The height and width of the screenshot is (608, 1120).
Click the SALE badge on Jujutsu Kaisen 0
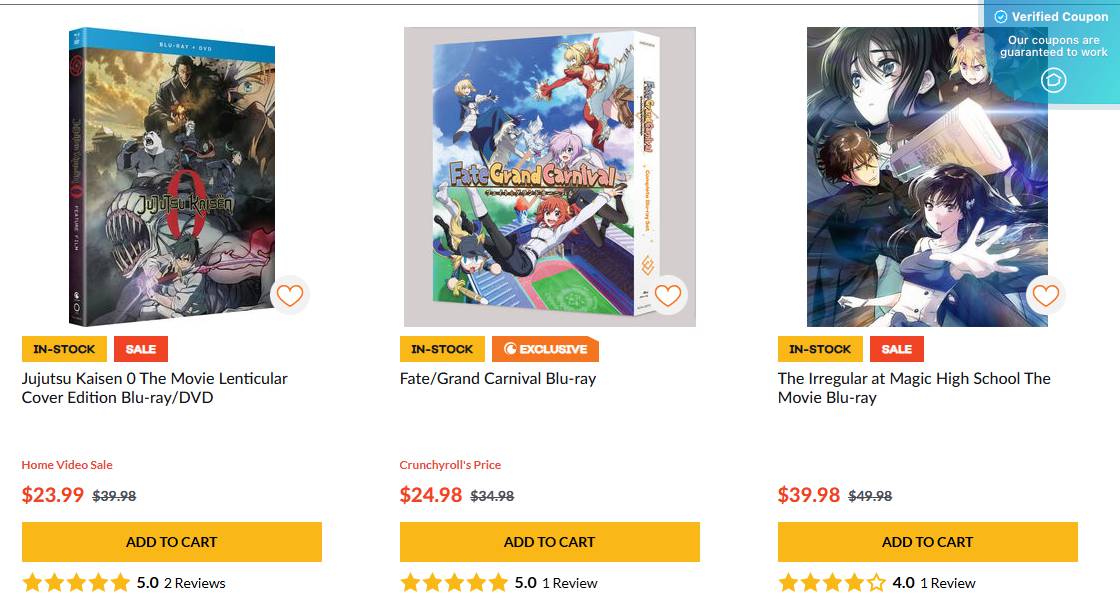140,349
